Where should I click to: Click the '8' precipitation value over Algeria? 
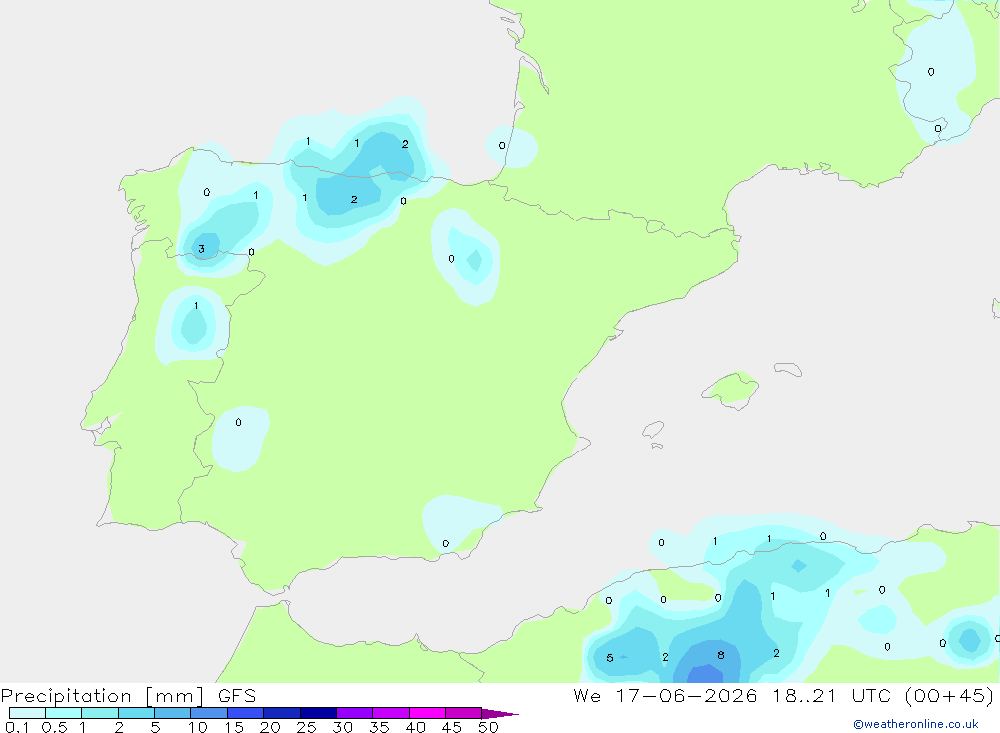[721, 655]
